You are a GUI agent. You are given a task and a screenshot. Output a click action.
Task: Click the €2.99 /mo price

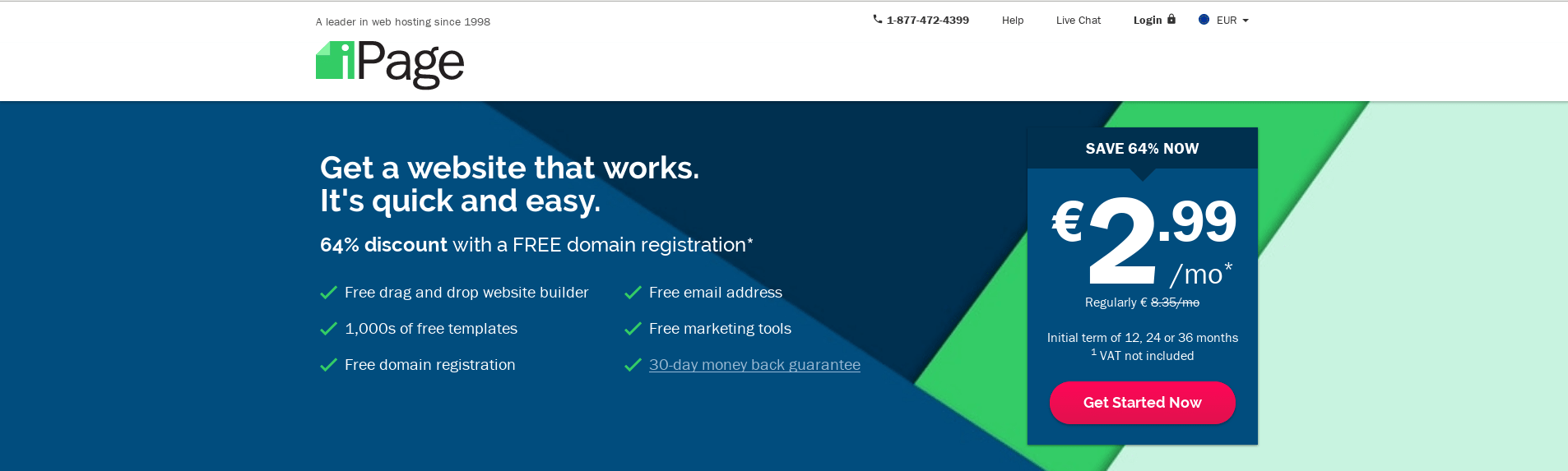click(1144, 241)
